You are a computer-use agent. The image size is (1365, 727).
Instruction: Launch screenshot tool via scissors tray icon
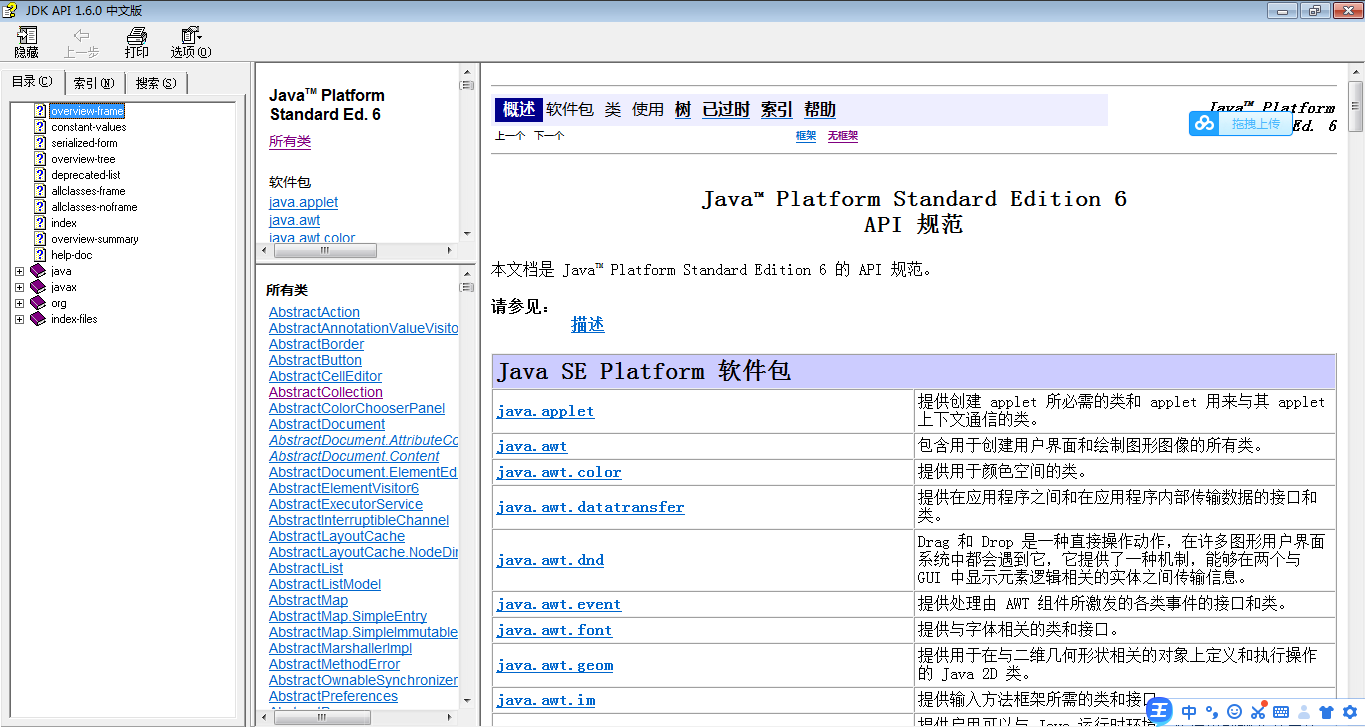coord(1258,712)
